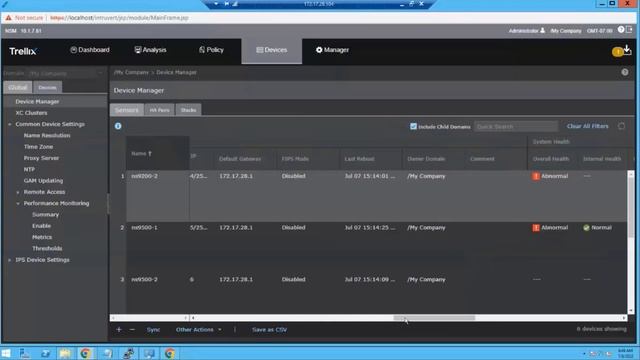Viewport: 640px width, 360px height.
Task: Open page help beside Device Manager breadcrumb
Action: (x=624, y=72)
